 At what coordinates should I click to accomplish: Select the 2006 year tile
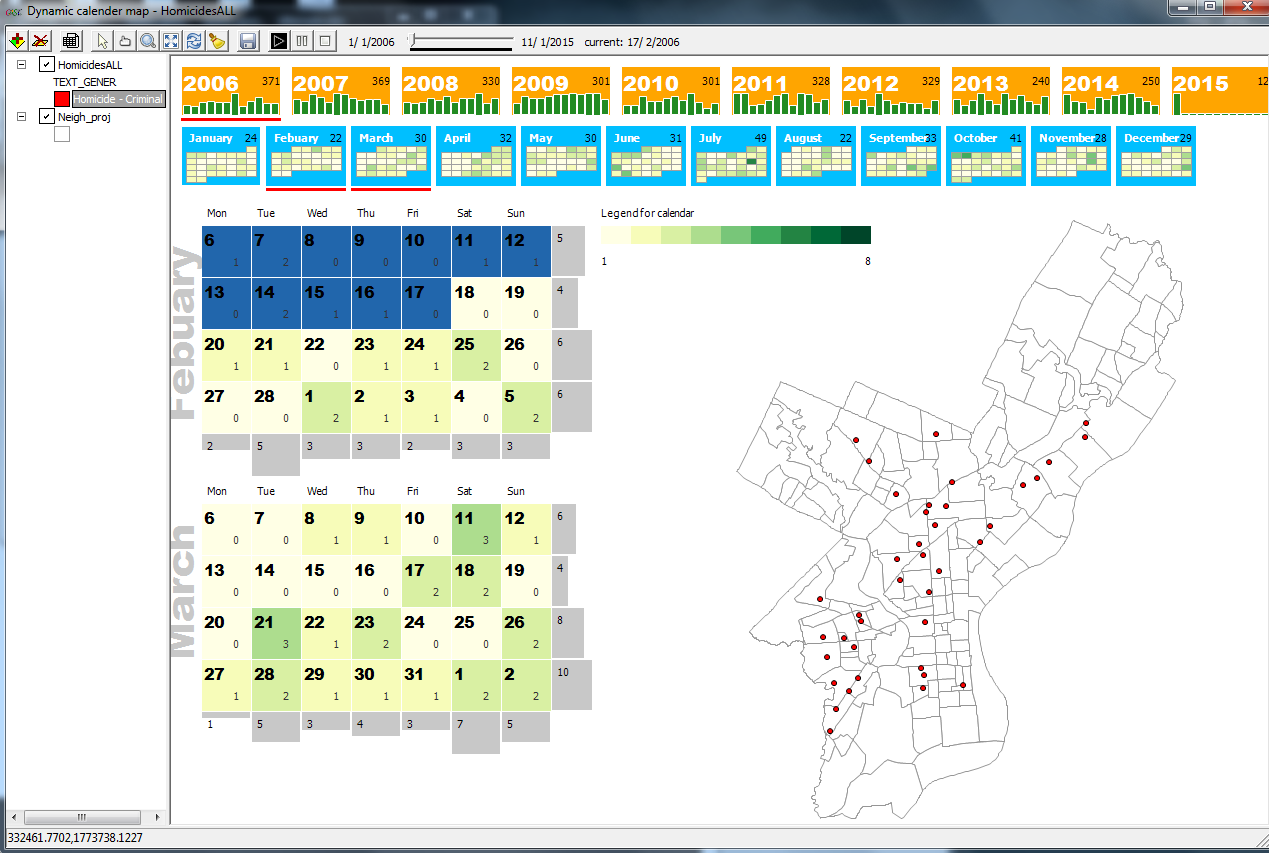(232, 92)
